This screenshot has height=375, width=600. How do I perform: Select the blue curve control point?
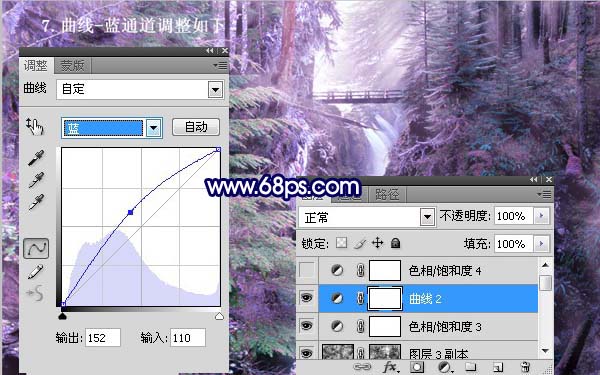coord(130,212)
